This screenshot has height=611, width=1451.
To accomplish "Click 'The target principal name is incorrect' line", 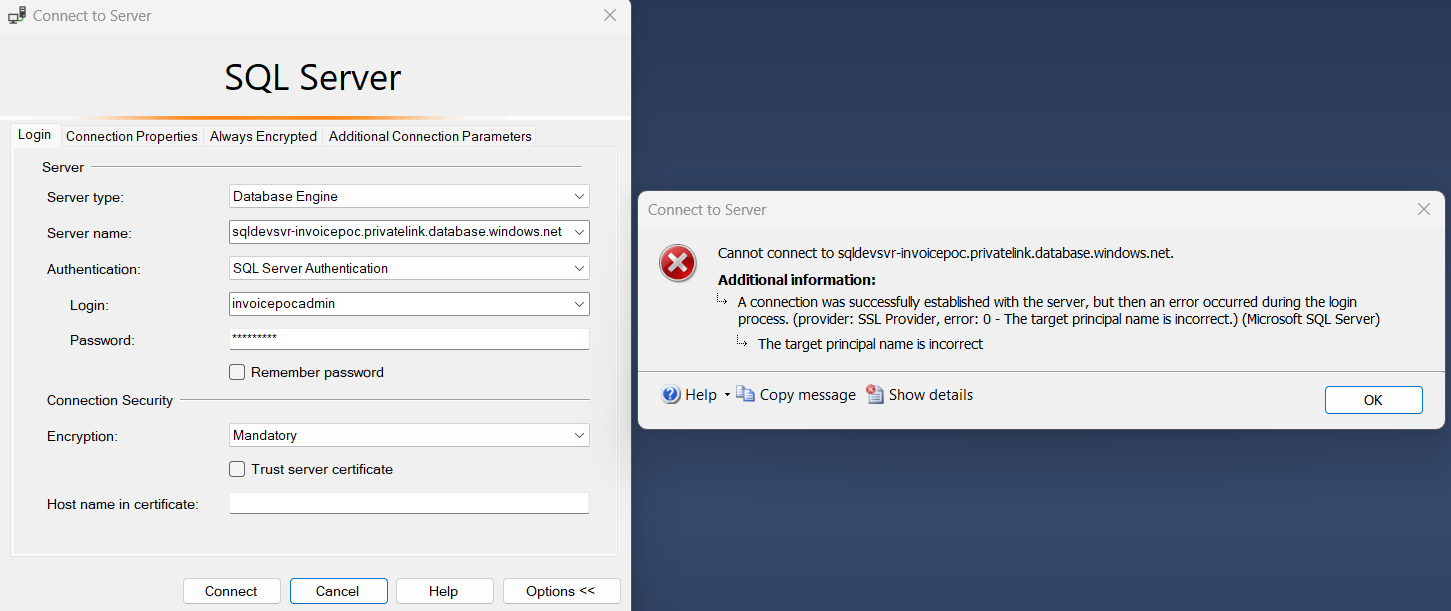I will (870, 344).
